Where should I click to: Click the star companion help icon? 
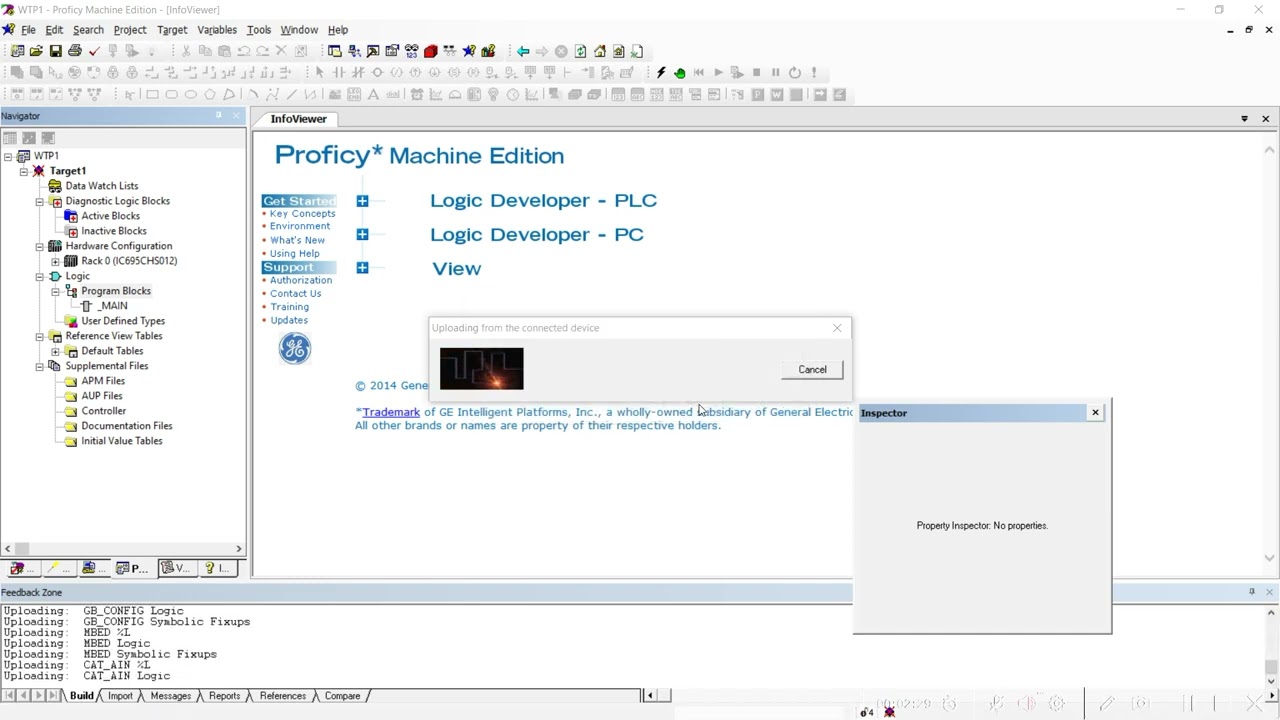click(469, 51)
